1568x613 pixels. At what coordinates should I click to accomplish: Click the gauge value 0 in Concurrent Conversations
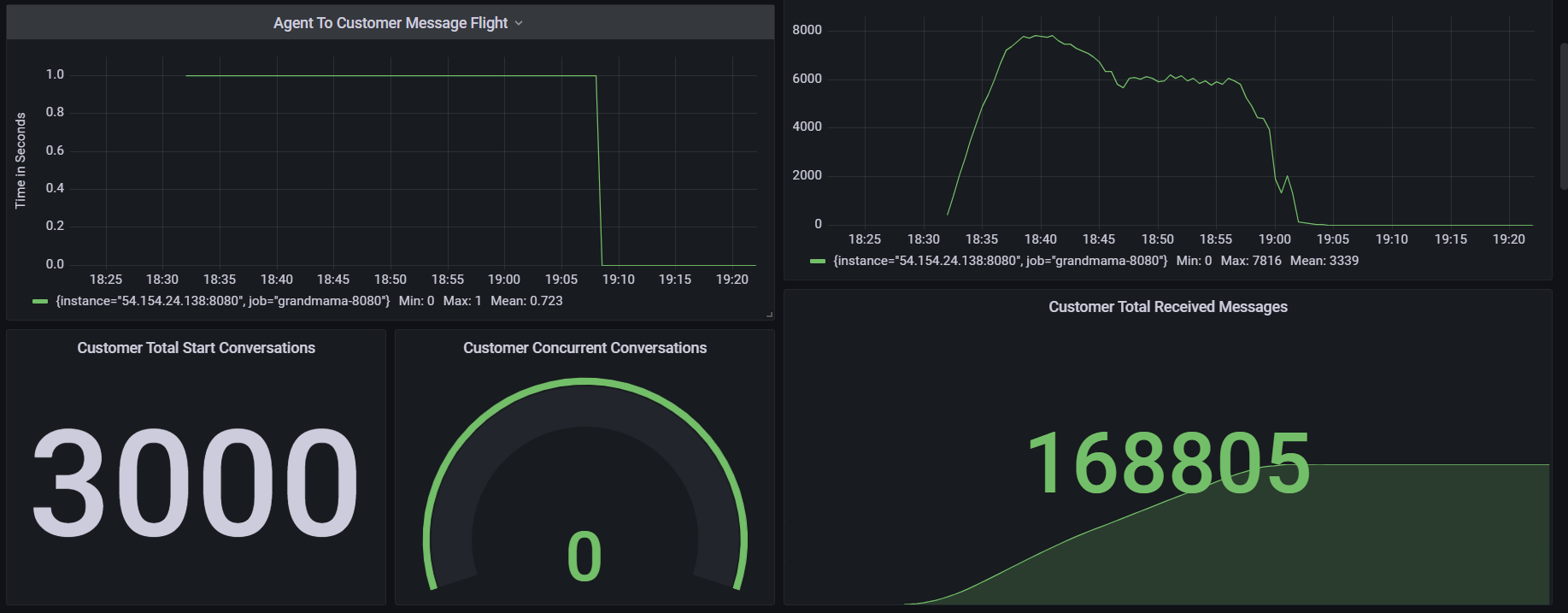[x=584, y=557]
